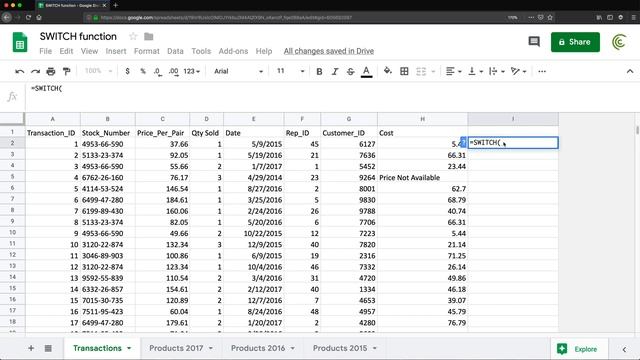Open vertical align dropdown
Screen dimensions: 640x360
click(476, 71)
